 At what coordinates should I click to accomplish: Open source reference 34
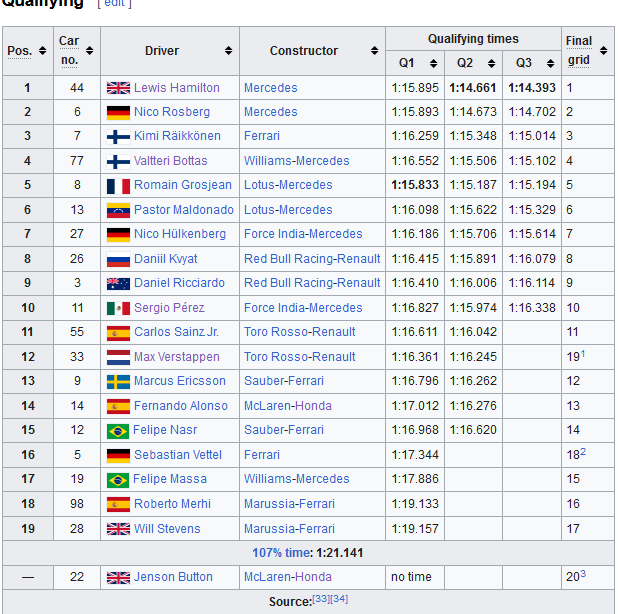339,599
